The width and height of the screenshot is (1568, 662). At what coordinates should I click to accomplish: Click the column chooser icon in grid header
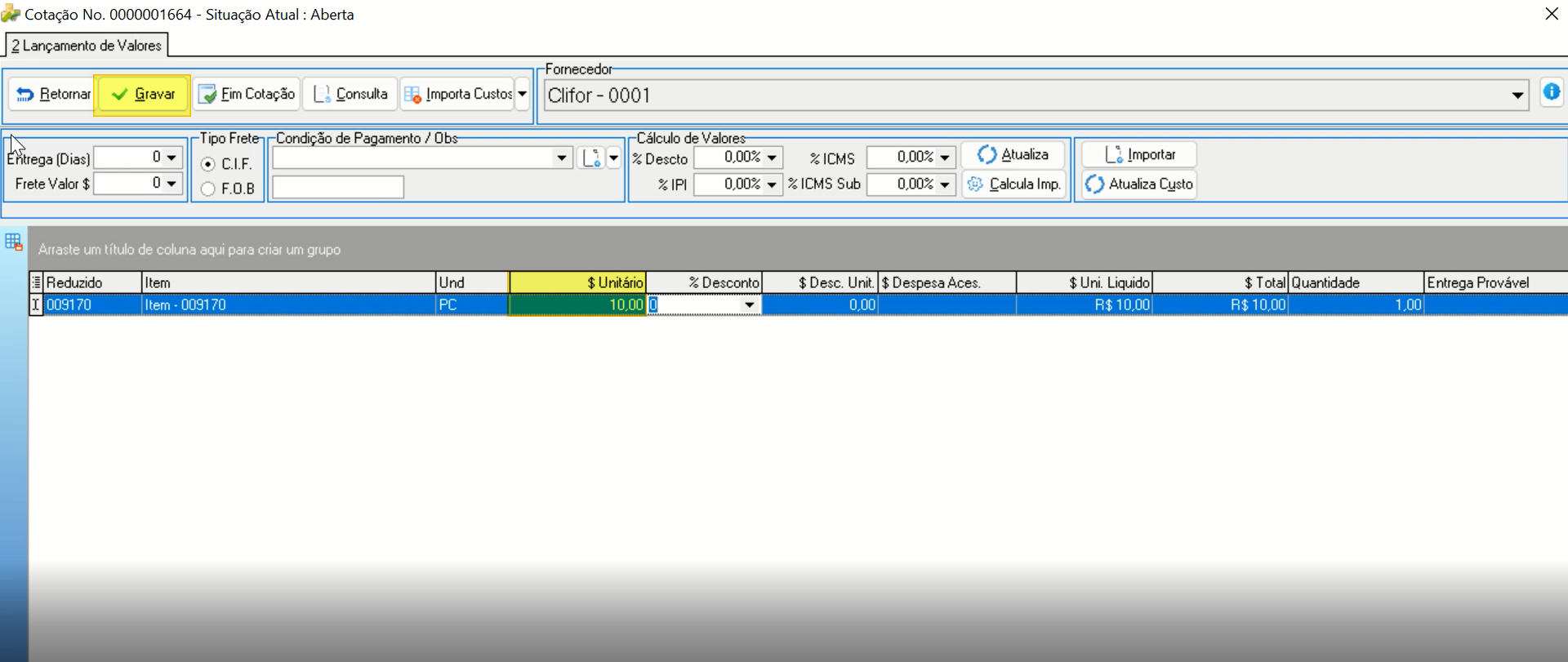pos(36,282)
